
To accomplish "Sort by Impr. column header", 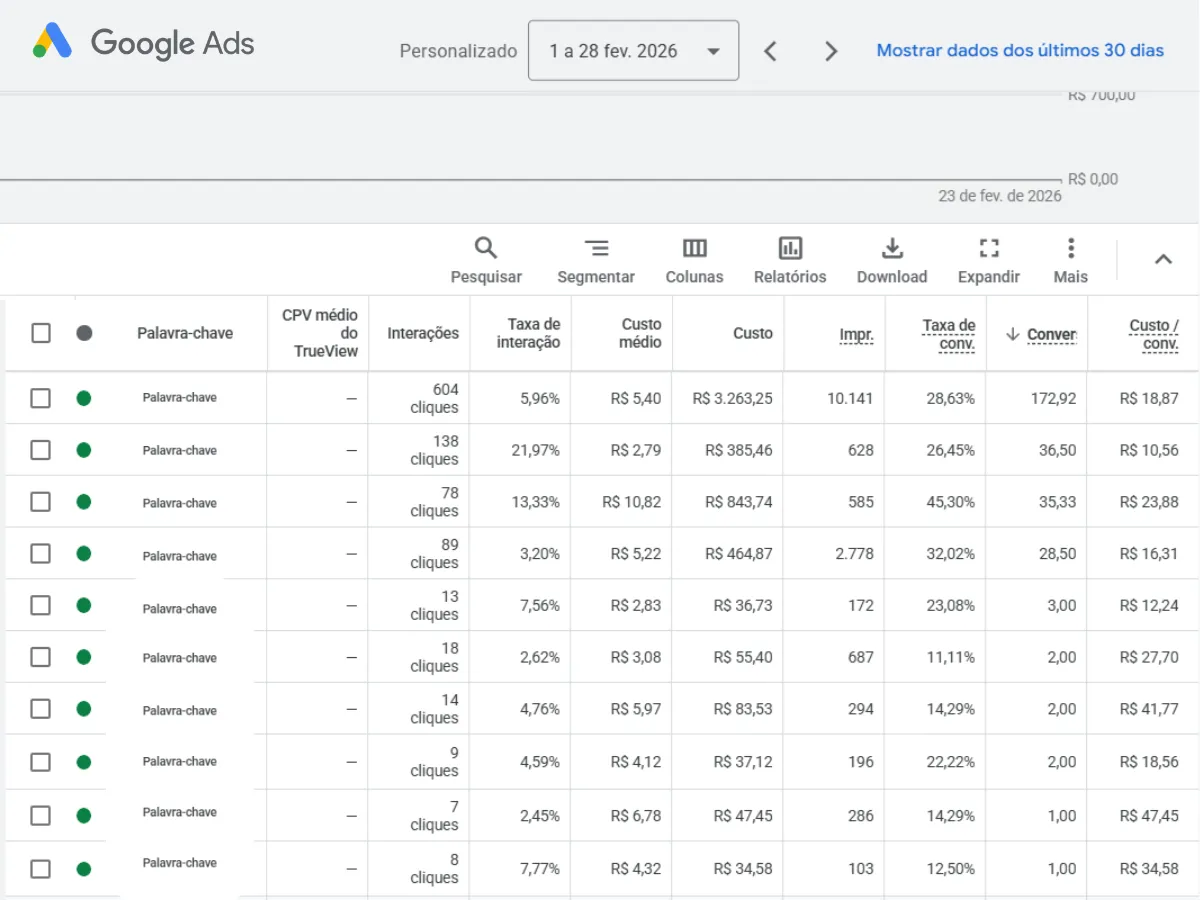I will coord(856,335).
